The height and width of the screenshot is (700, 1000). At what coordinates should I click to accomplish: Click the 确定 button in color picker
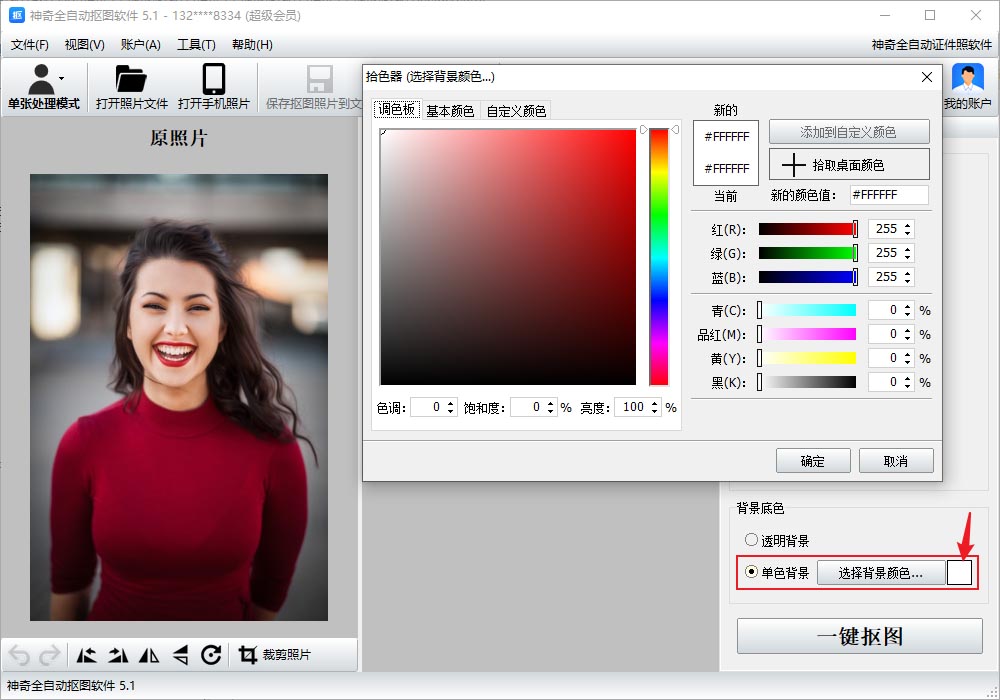[x=813, y=461]
